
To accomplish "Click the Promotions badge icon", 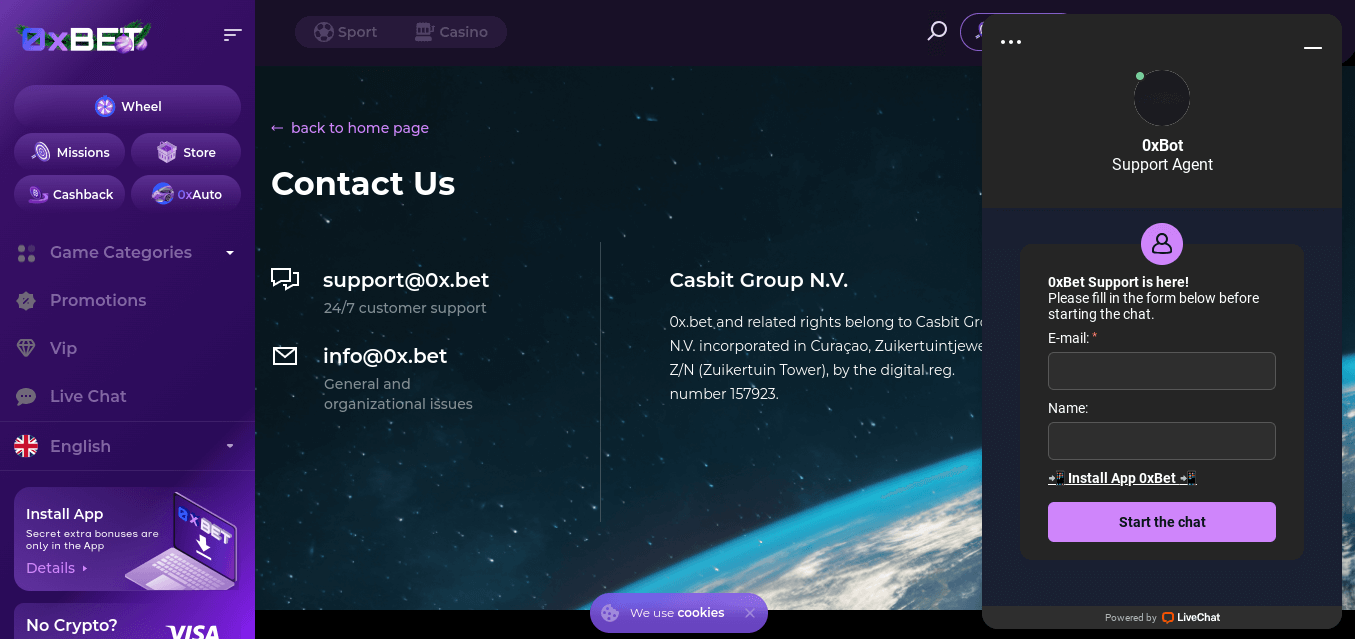I will 27,300.
